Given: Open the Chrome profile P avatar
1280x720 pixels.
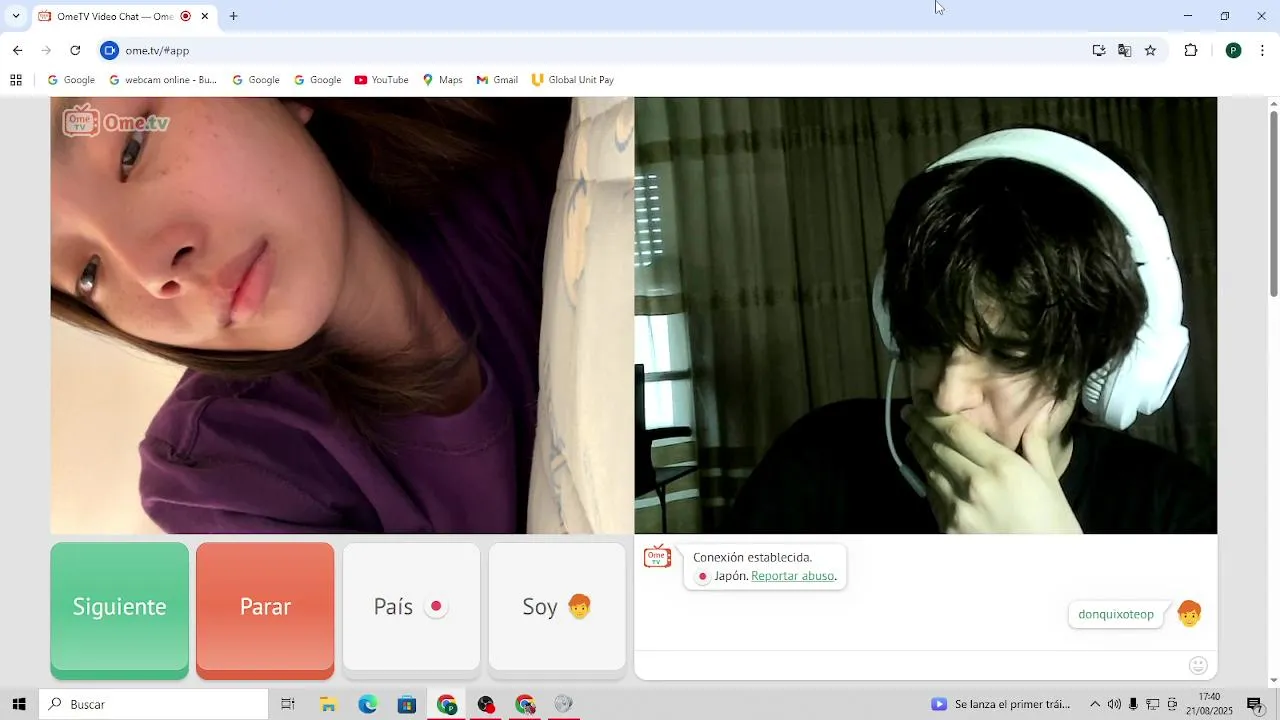Looking at the screenshot, I should tap(1233, 50).
